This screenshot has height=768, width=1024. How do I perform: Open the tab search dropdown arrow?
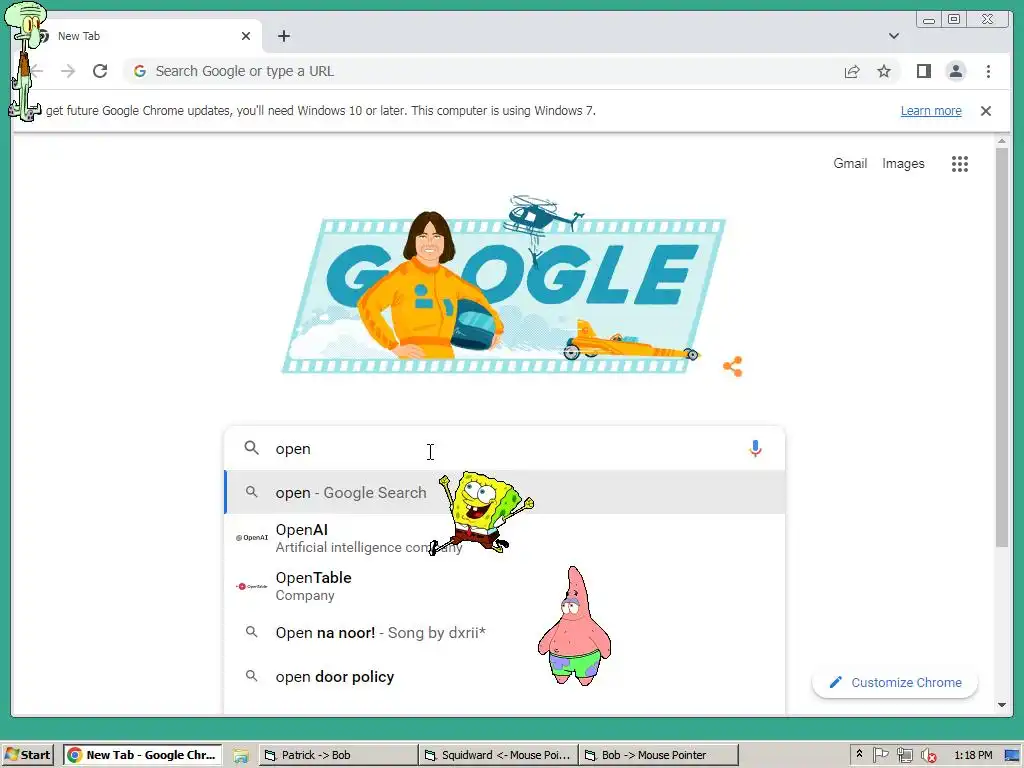click(893, 36)
